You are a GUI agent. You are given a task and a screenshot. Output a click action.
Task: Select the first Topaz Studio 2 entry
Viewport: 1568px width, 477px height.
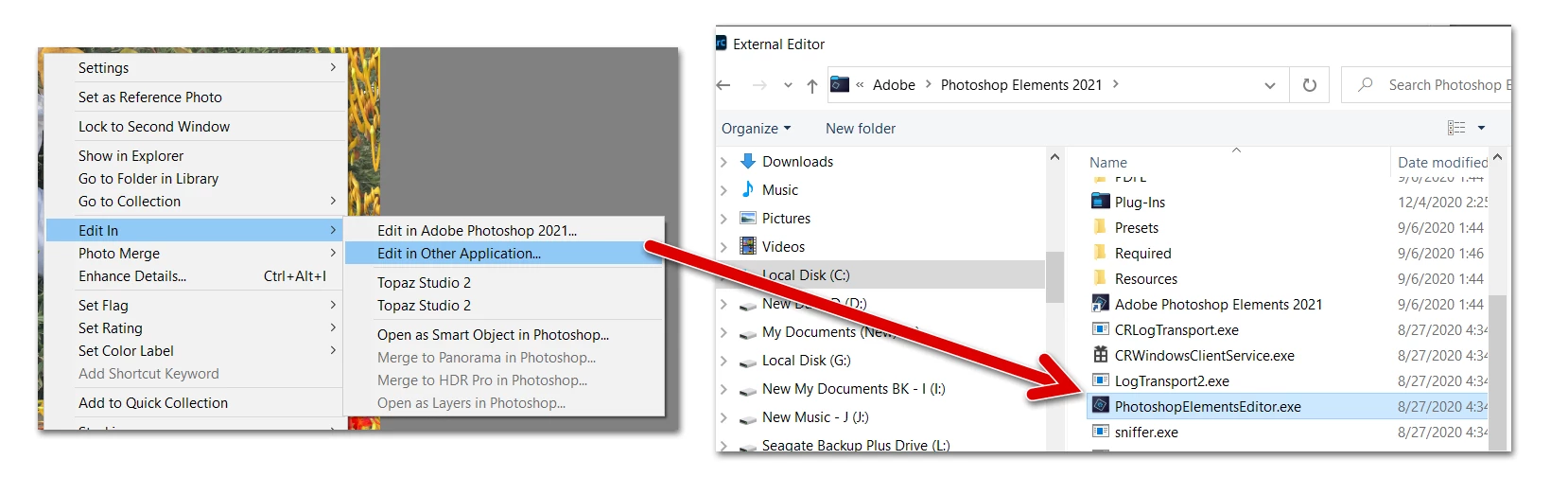[505, 283]
